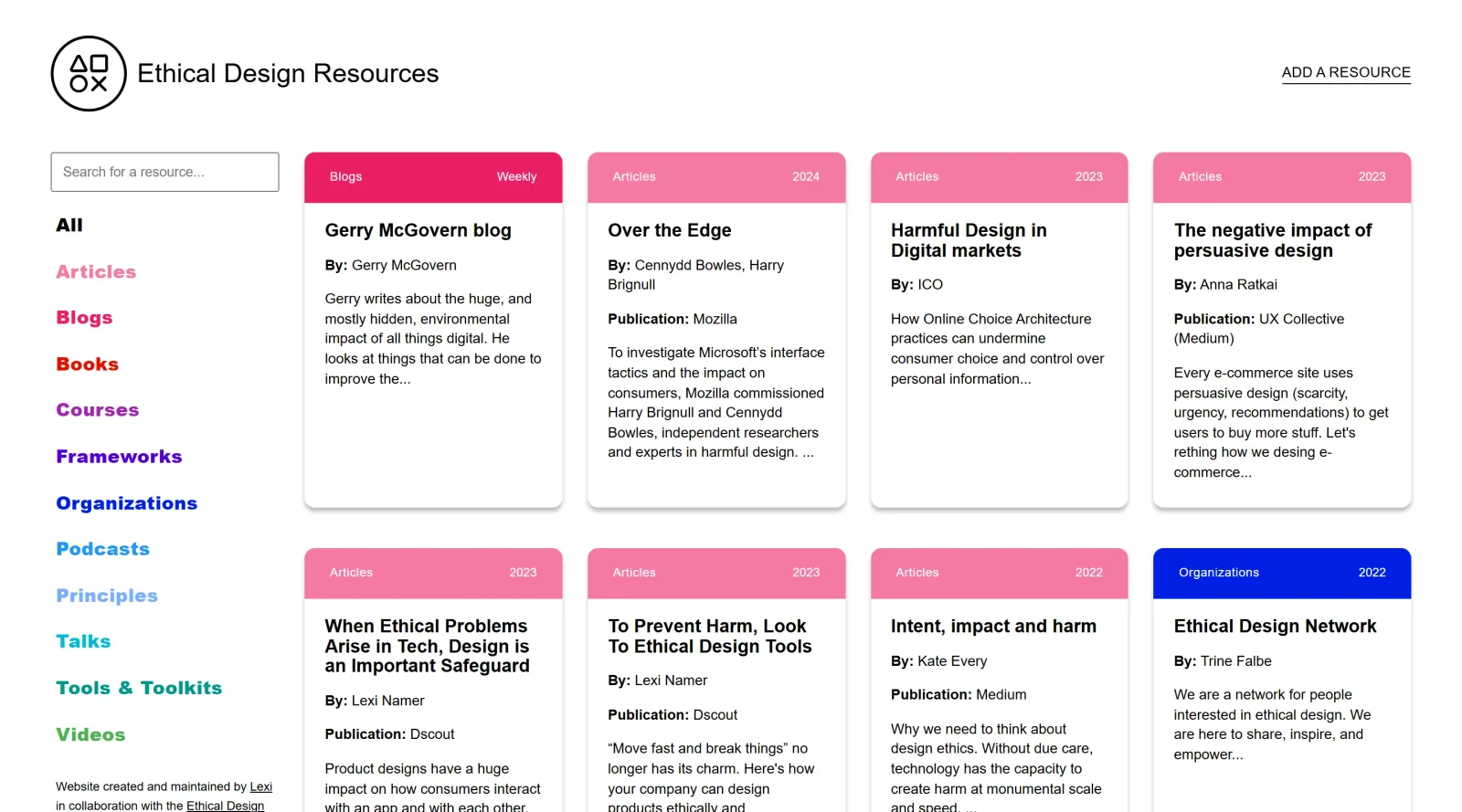Viewport: 1462px width, 812px height.
Task: Click the 'Gerry writes about the huge' description
Action: coord(433,339)
